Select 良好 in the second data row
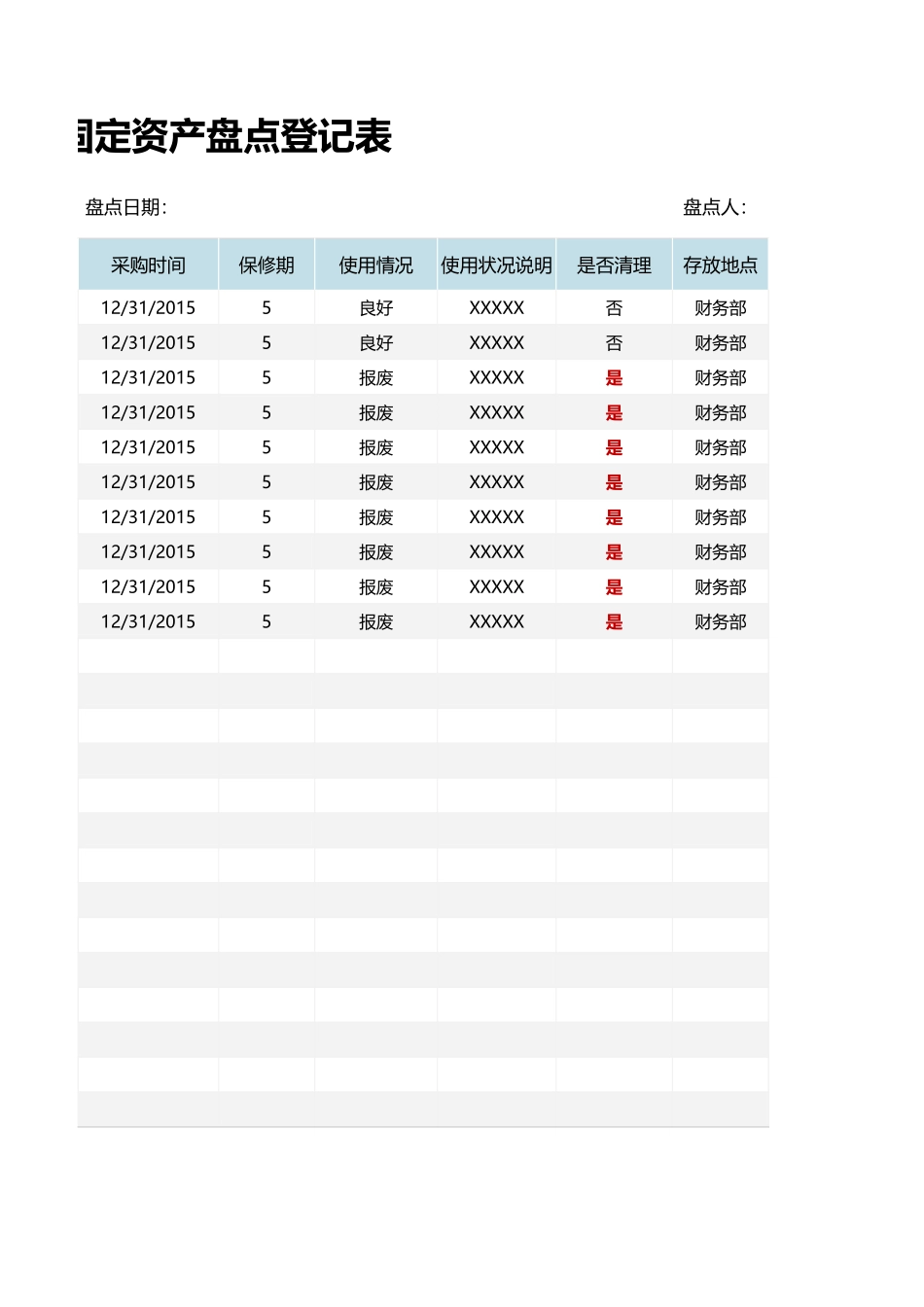The width and height of the screenshot is (924, 1307). 375,343
